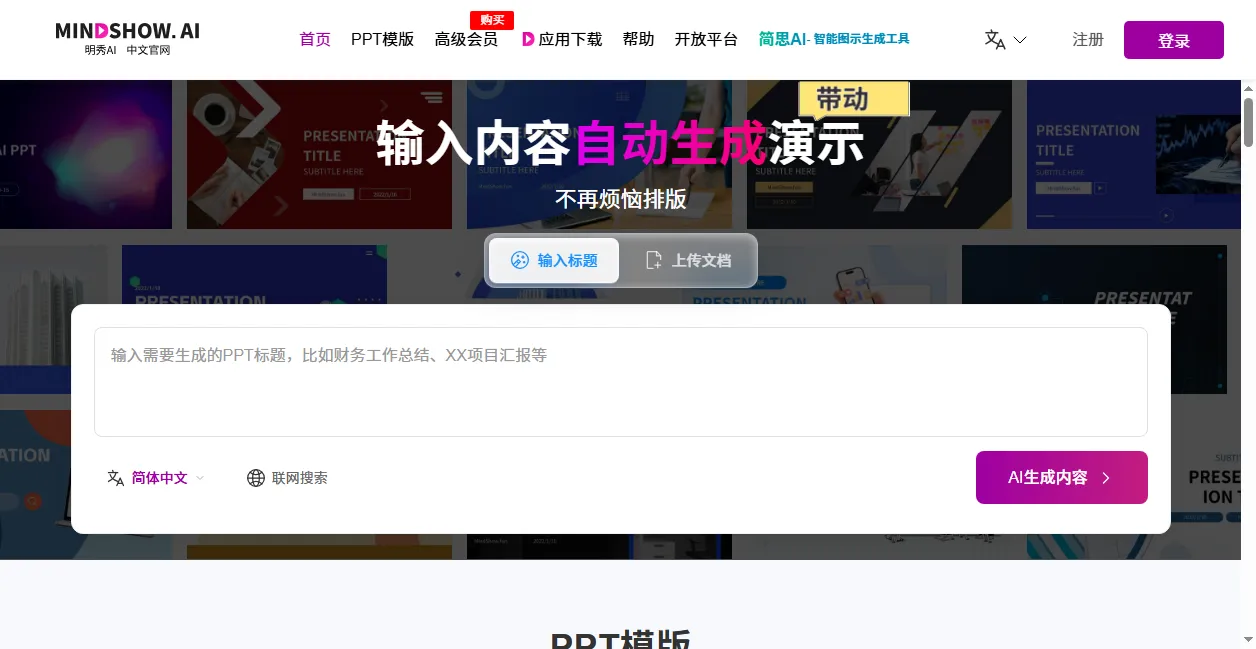The image size is (1256, 649).
Task: Click the PPT title input field
Action: [620, 381]
